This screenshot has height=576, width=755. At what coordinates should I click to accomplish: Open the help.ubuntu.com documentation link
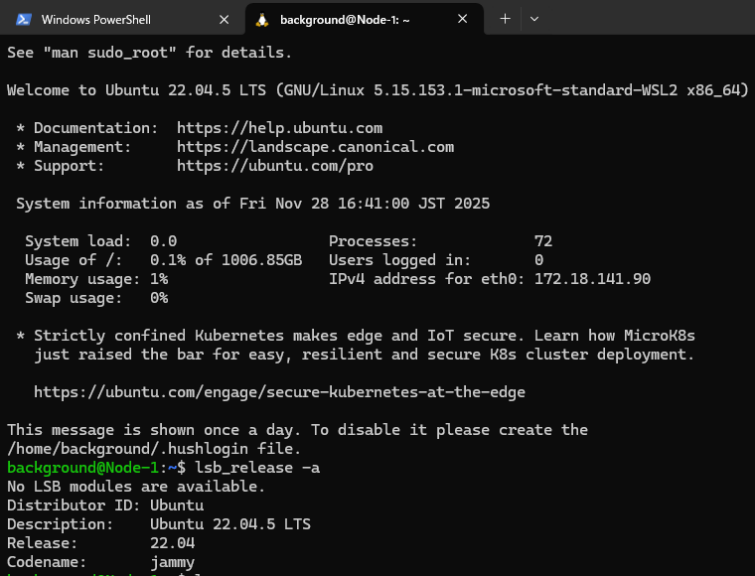point(279,128)
